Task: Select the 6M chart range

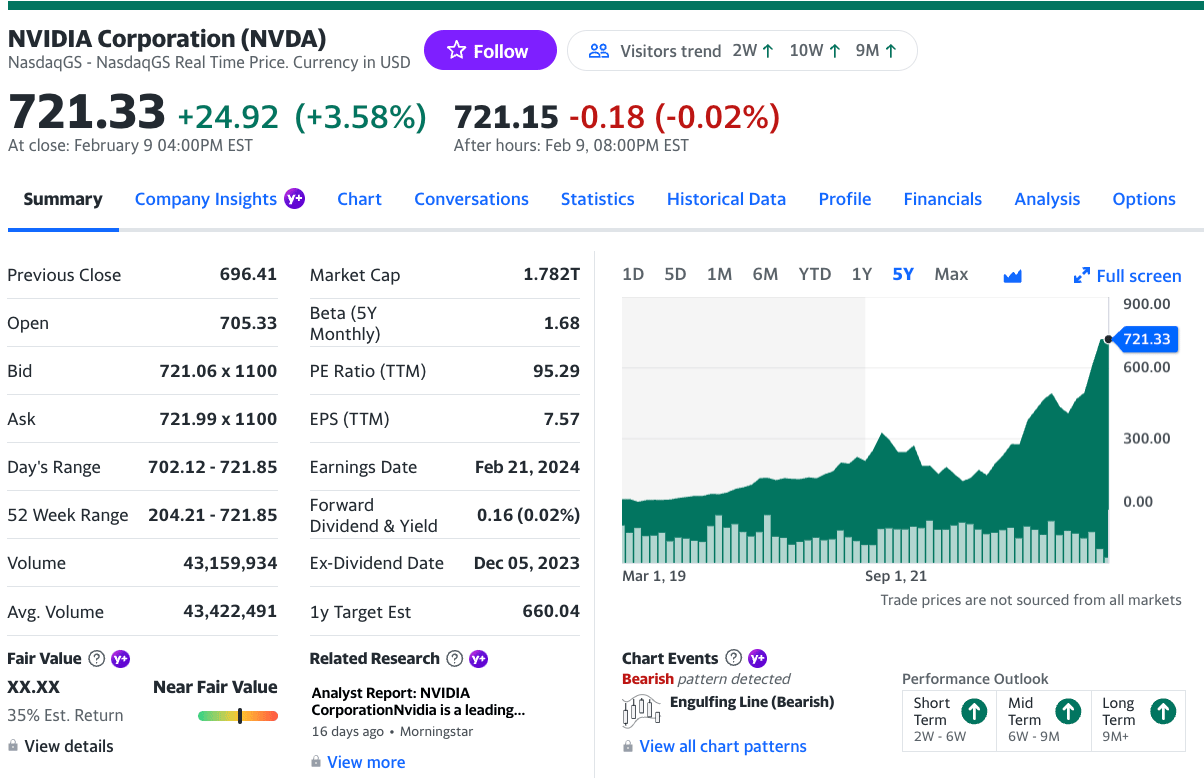Action: [765, 274]
